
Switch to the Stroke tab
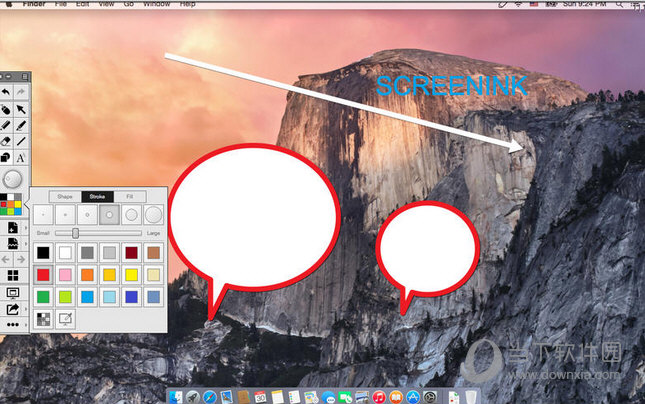[97, 197]
